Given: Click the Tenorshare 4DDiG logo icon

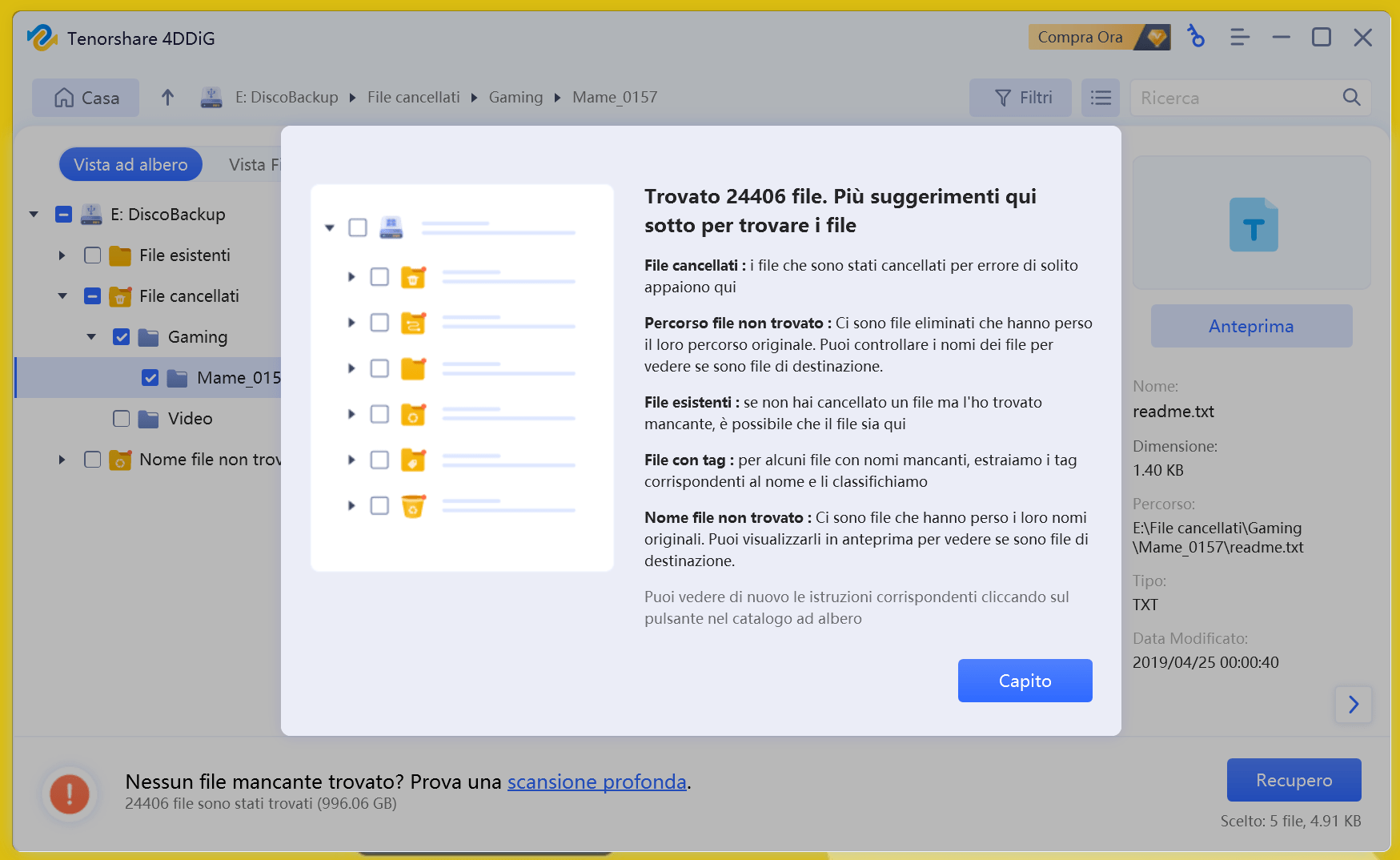Looking at the screenshot, I should click(x=42, y=38).
